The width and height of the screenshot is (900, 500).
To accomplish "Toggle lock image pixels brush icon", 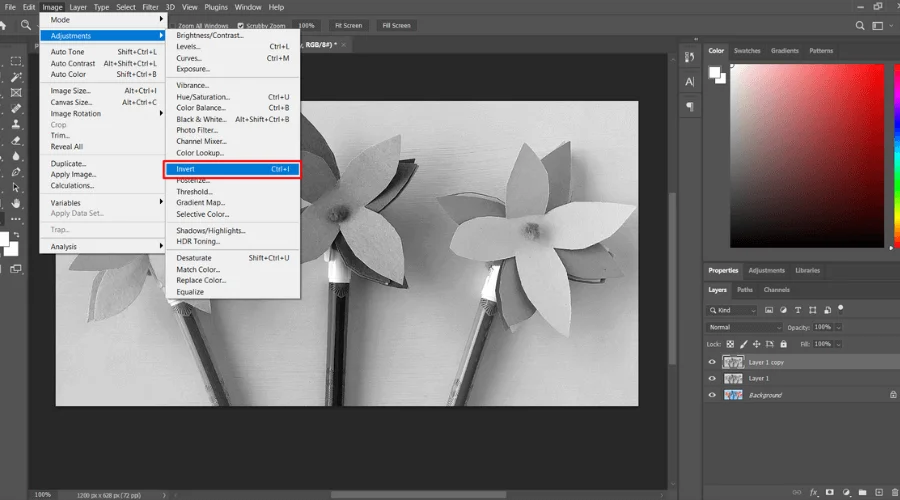I will click(x=743, y=344).
